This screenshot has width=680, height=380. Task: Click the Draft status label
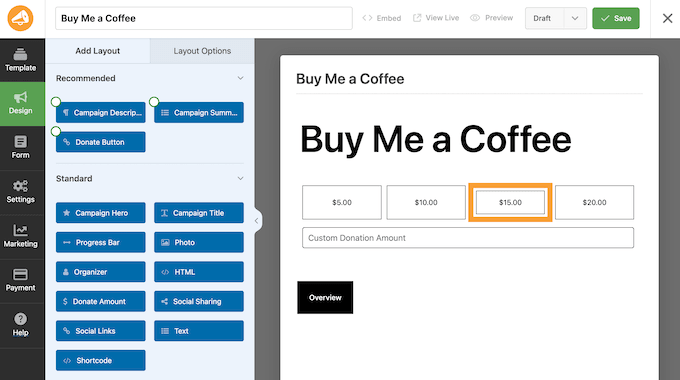click(x=542, y=18)
